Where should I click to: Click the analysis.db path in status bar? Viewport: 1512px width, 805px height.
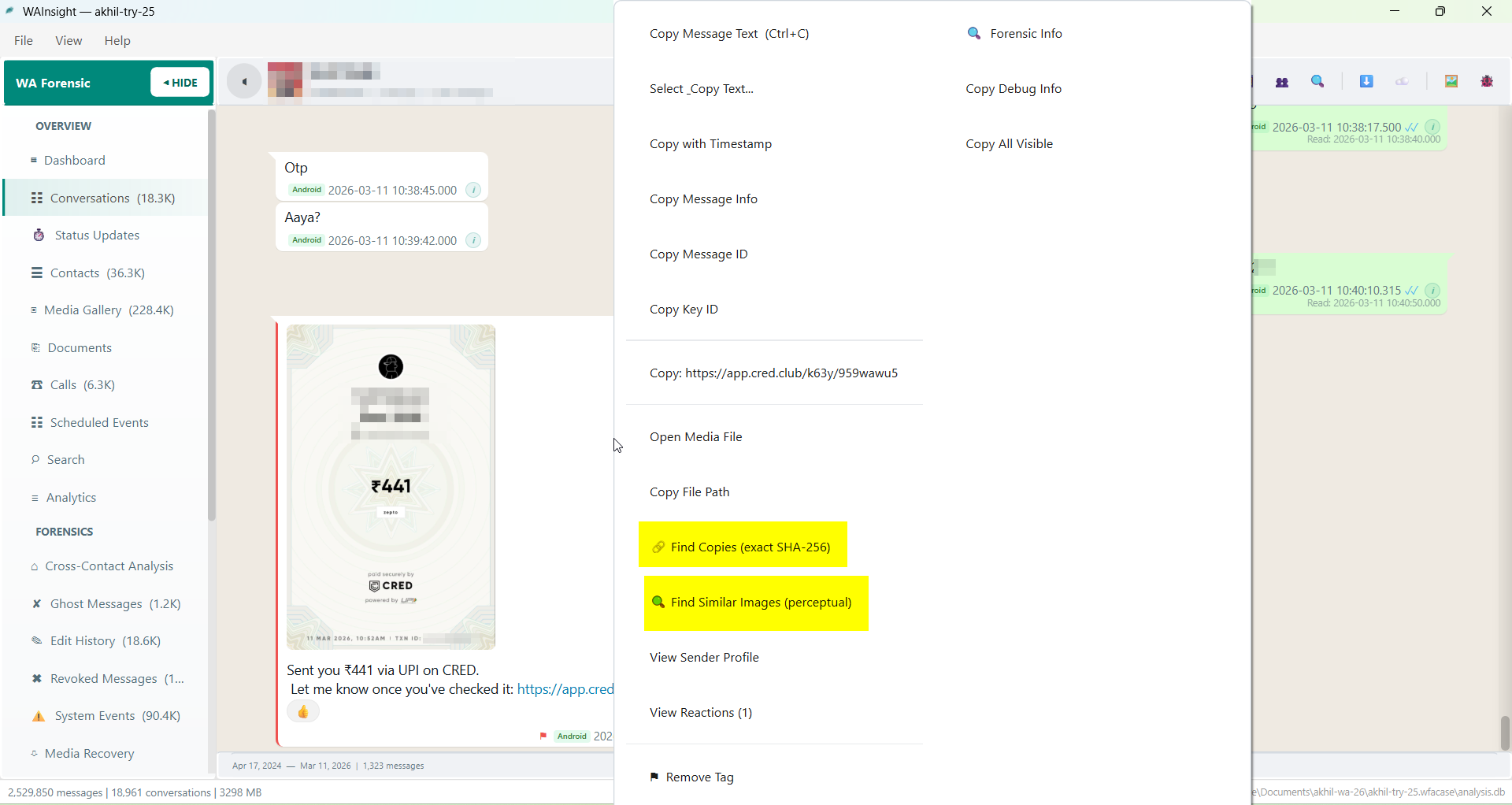pos(1380,792)
